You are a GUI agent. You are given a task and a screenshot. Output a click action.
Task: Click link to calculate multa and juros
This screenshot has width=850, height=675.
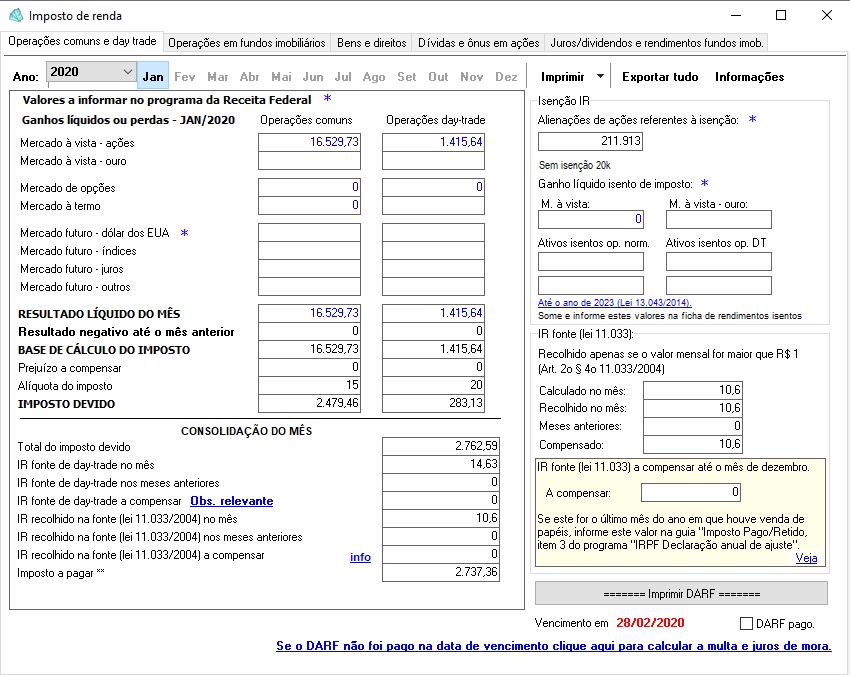(553, 646)
